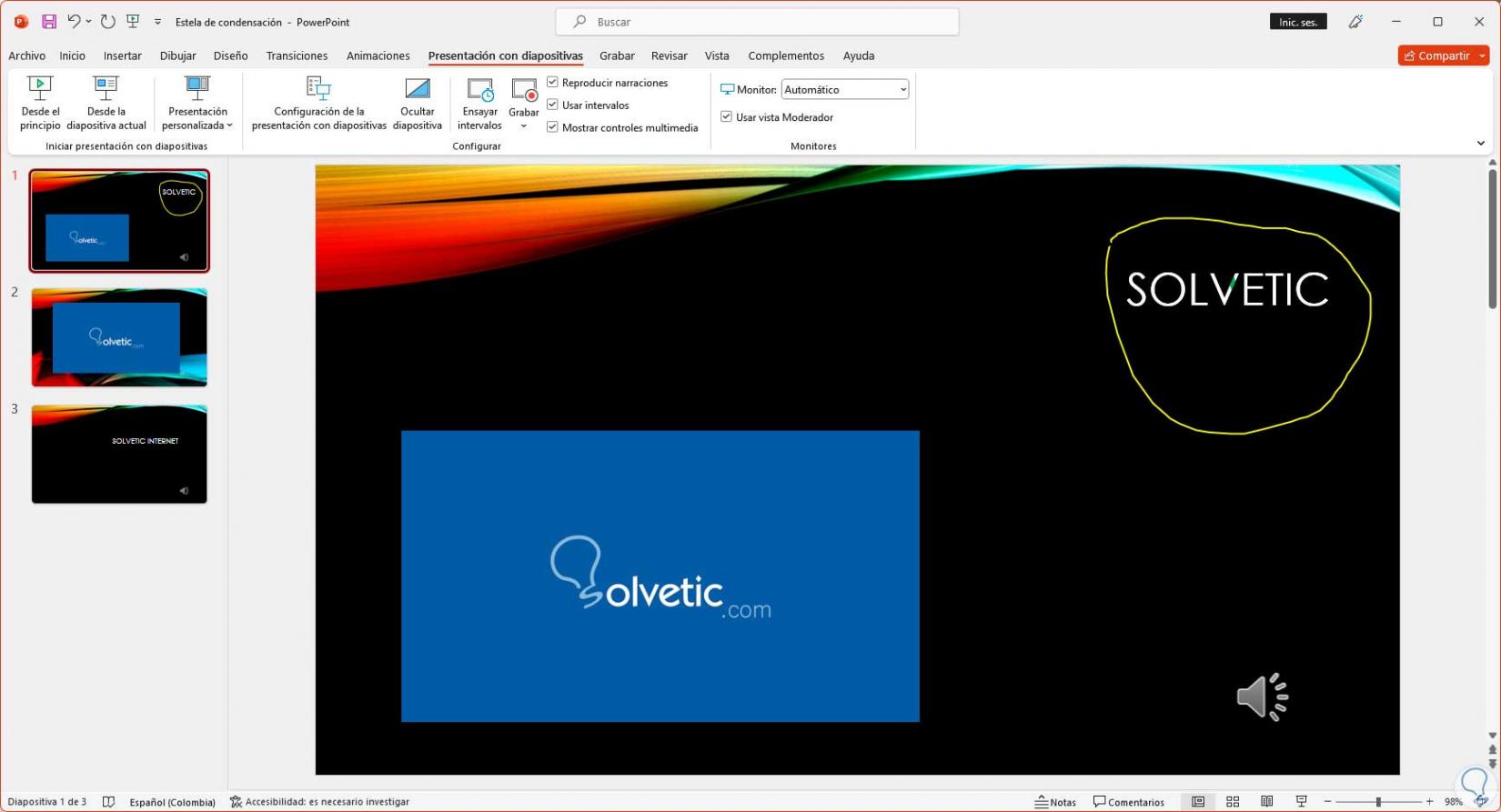
Task: Start Ensayar intervalos
Action: 479,104
